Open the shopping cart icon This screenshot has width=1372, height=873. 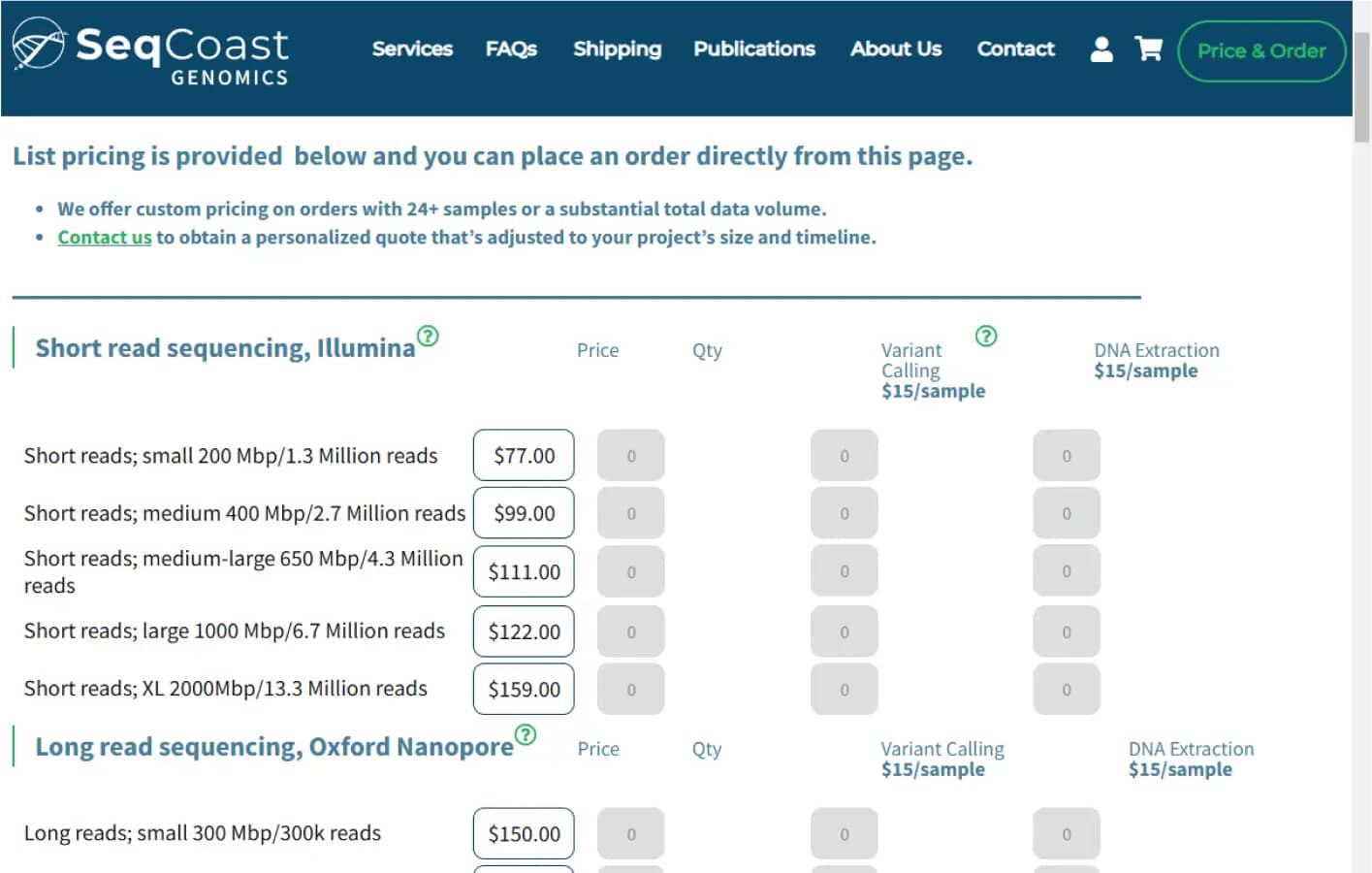(1148, 49)
